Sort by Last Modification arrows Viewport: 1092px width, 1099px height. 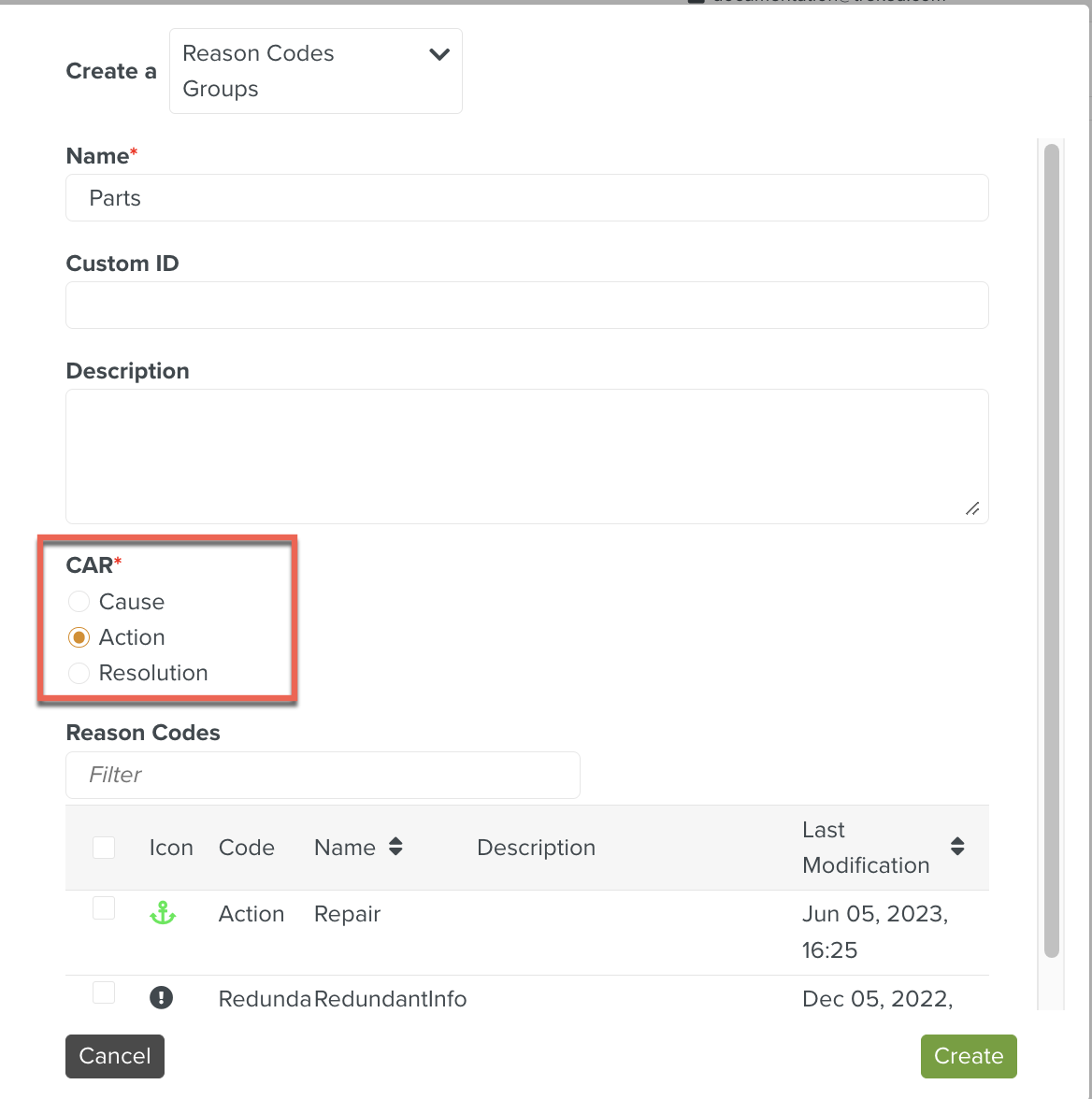pos(956,847)
